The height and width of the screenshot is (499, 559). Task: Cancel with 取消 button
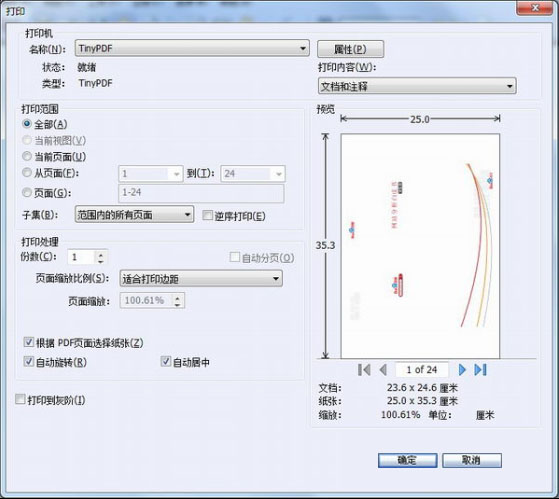point(472,460)
